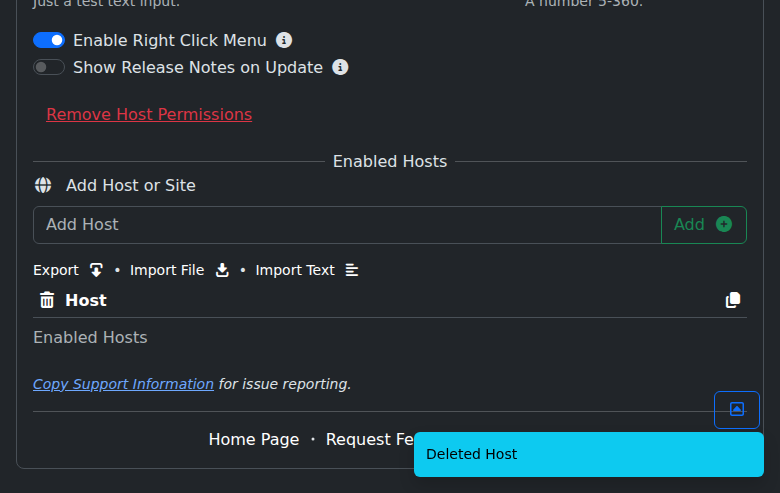The image size is (780, 493).
Task: Go to the Home Page link
Action: [x=254, y=439]
